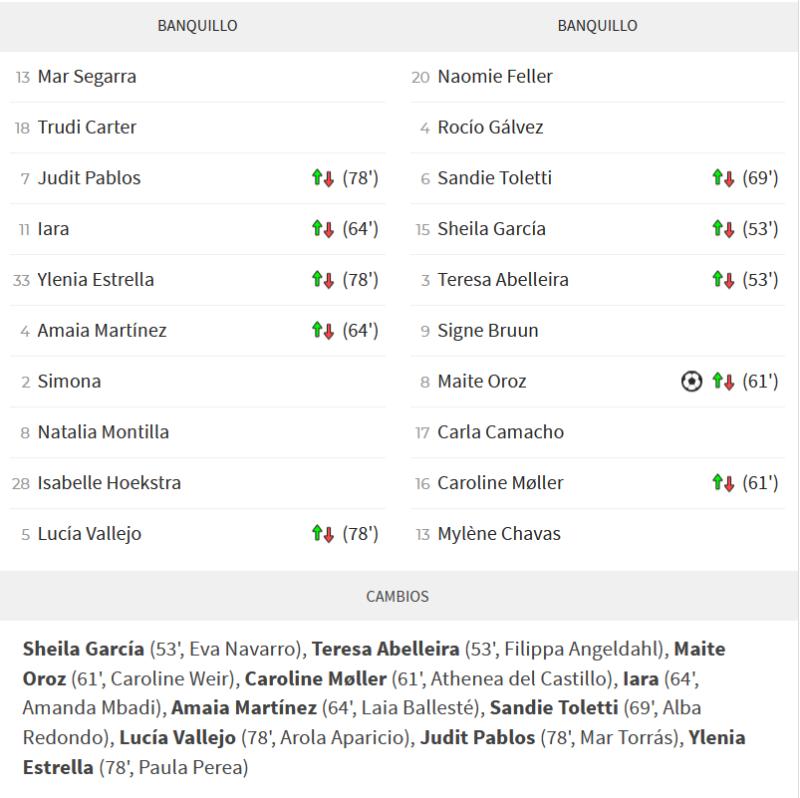
Task: Click the (61') minute for Maite Oroz
Action: click(760, 381)
